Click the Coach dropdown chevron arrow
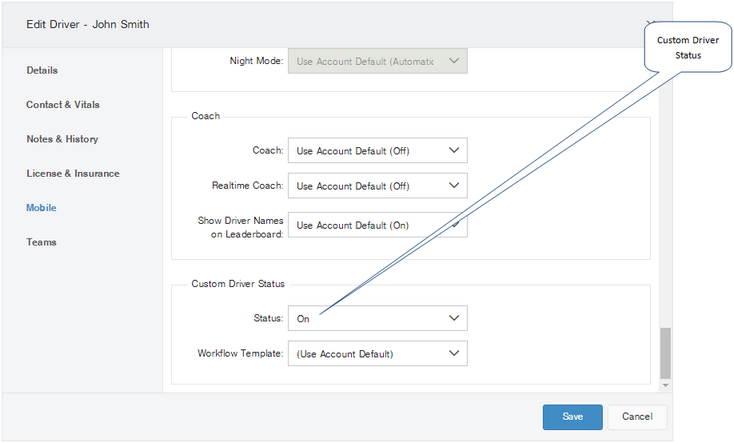 pyautogui.click(x=454, y=150)
